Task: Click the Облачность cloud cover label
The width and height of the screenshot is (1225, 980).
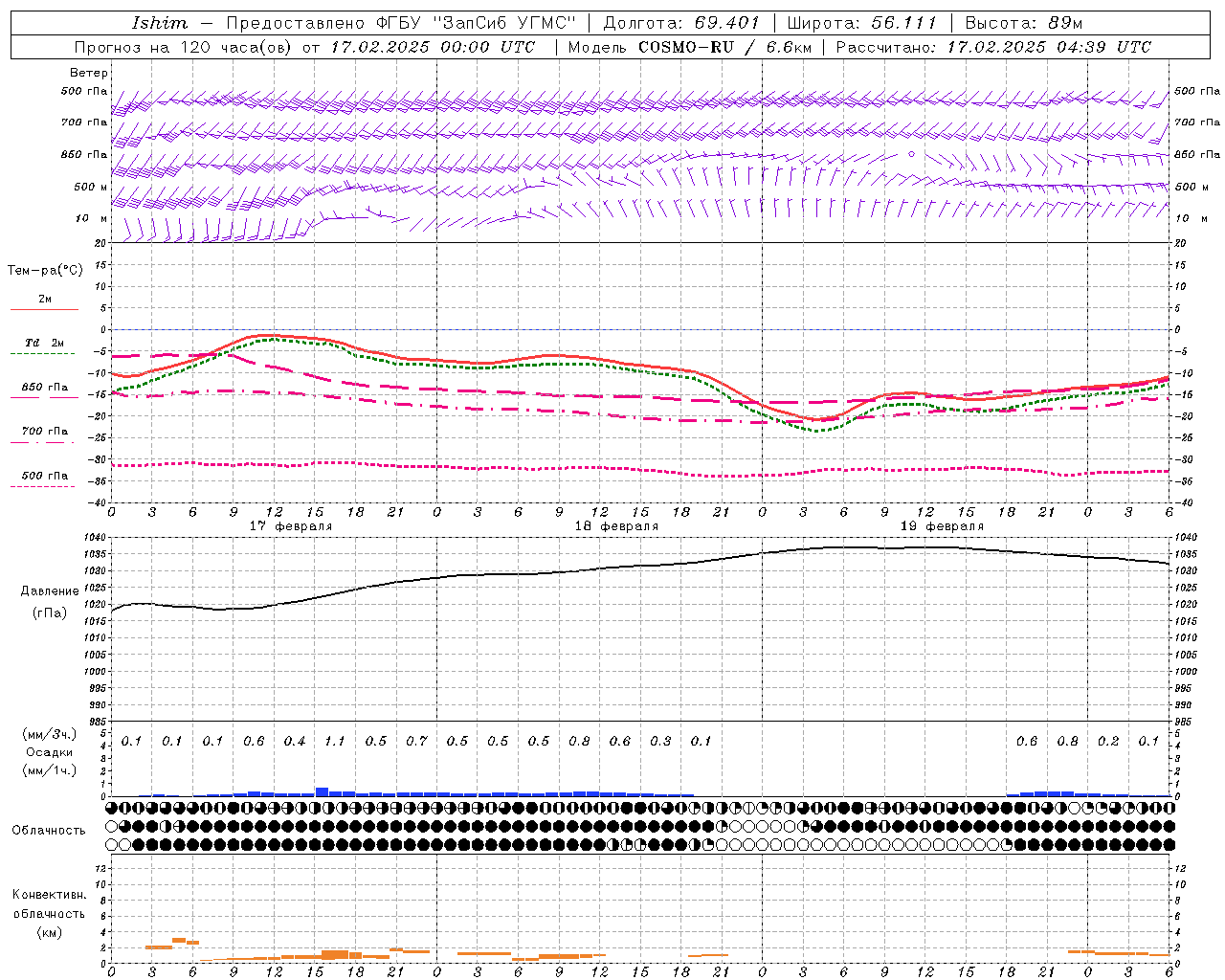Action: coord(49,830)
